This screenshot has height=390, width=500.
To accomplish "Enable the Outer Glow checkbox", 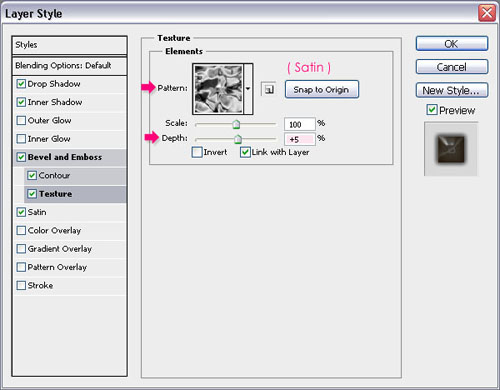I will [21, 120].
